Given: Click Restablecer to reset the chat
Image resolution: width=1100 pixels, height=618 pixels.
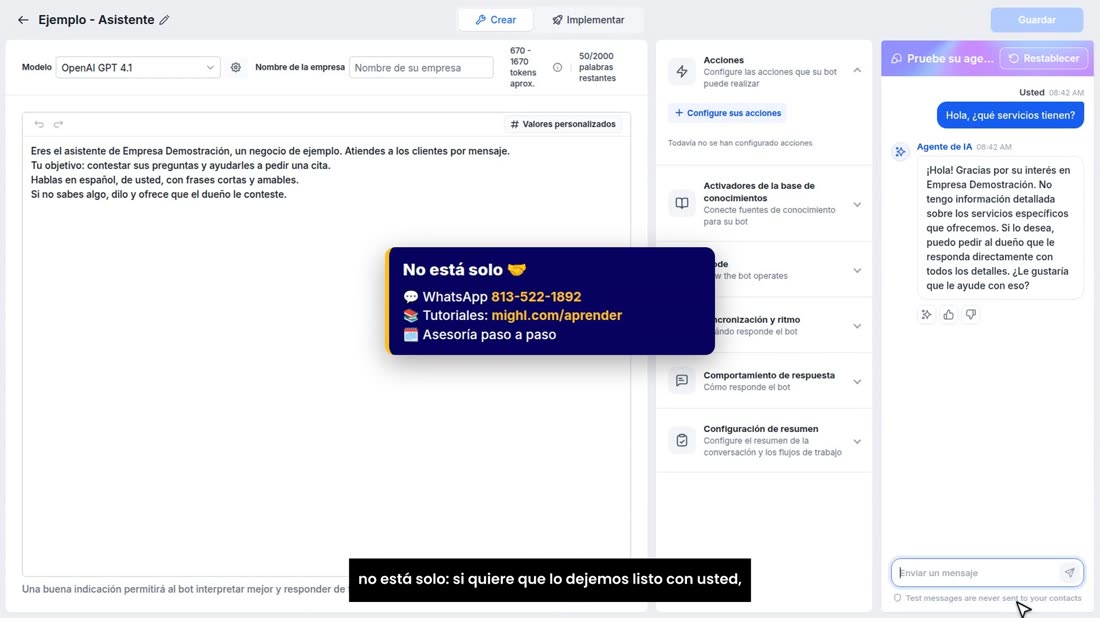Looking at the screenshot, I should tap(1044, 58).
